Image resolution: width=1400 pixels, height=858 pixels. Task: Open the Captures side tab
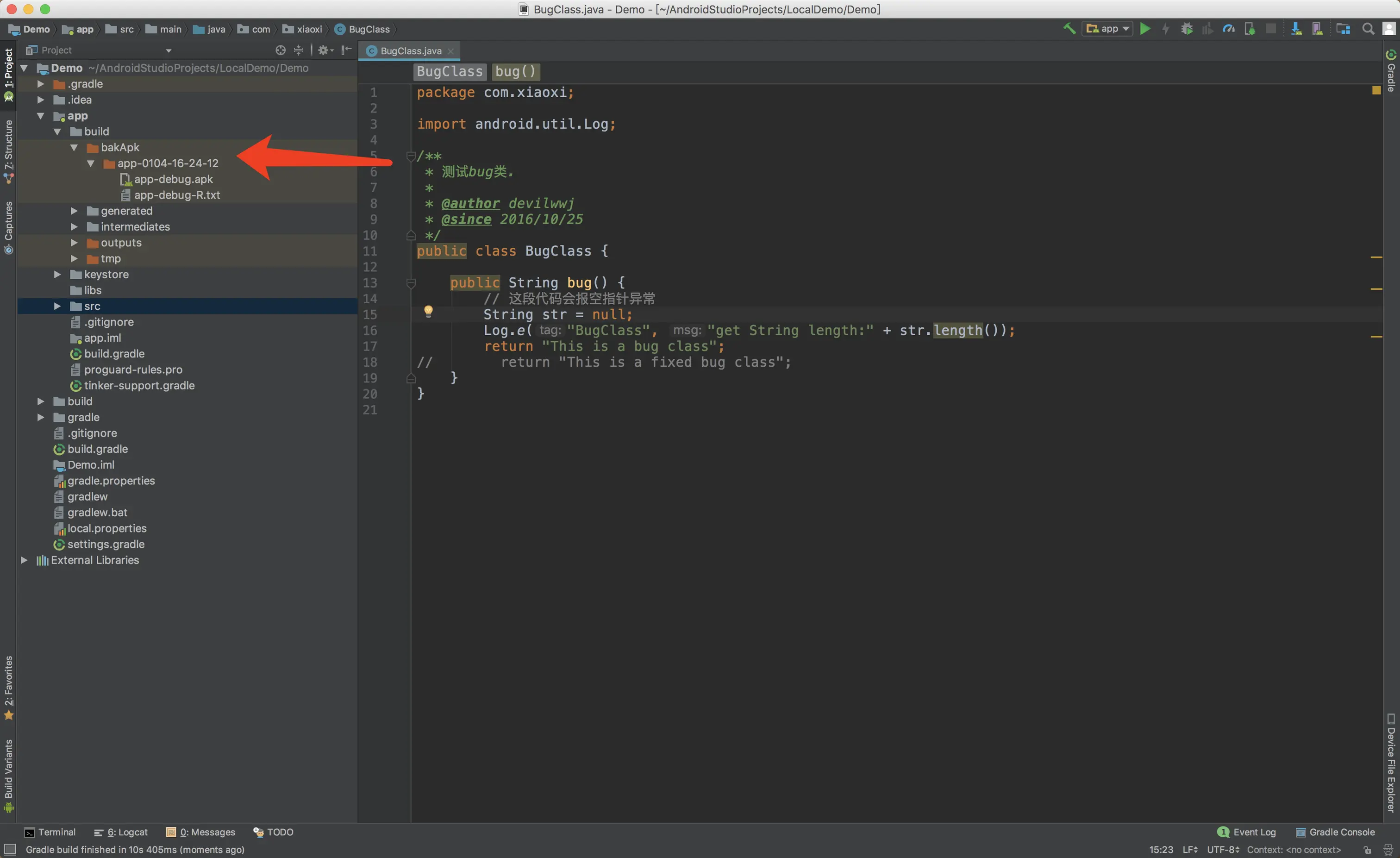[8, 228]
